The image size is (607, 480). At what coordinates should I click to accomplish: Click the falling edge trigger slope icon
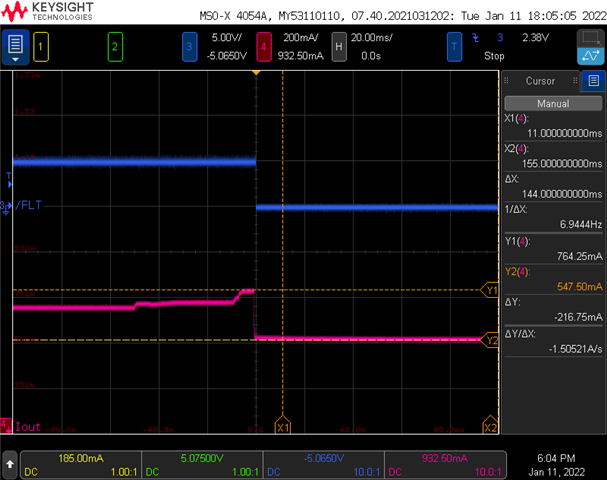coord(476,38)
